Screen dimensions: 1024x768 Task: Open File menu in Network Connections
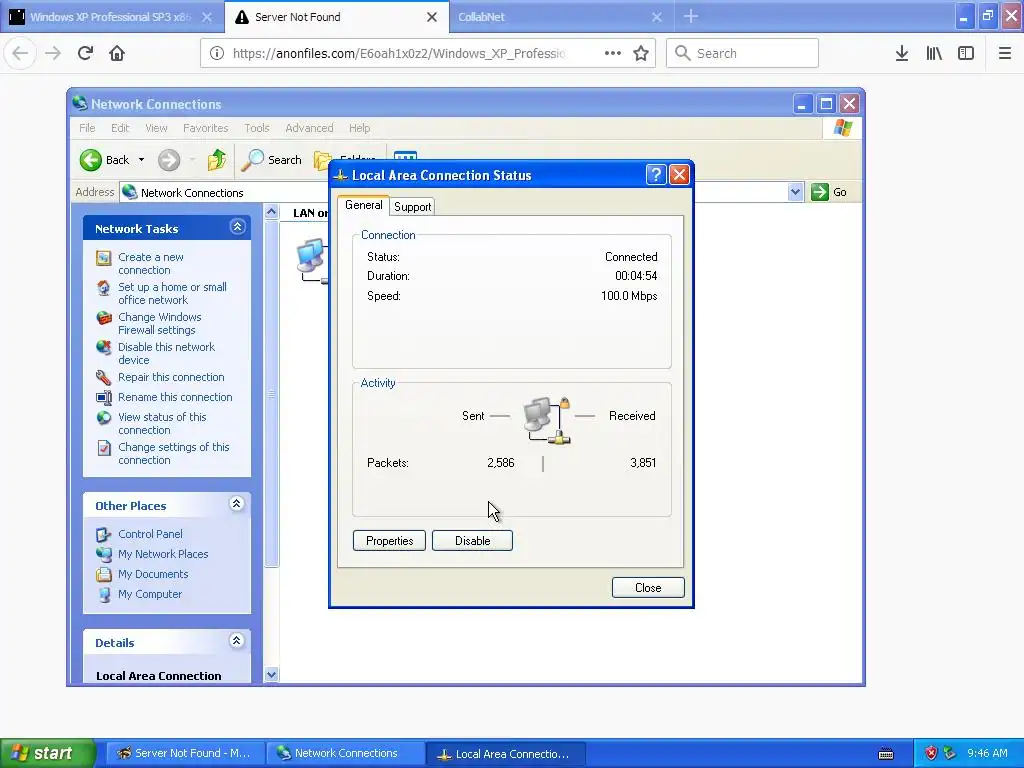87,128
